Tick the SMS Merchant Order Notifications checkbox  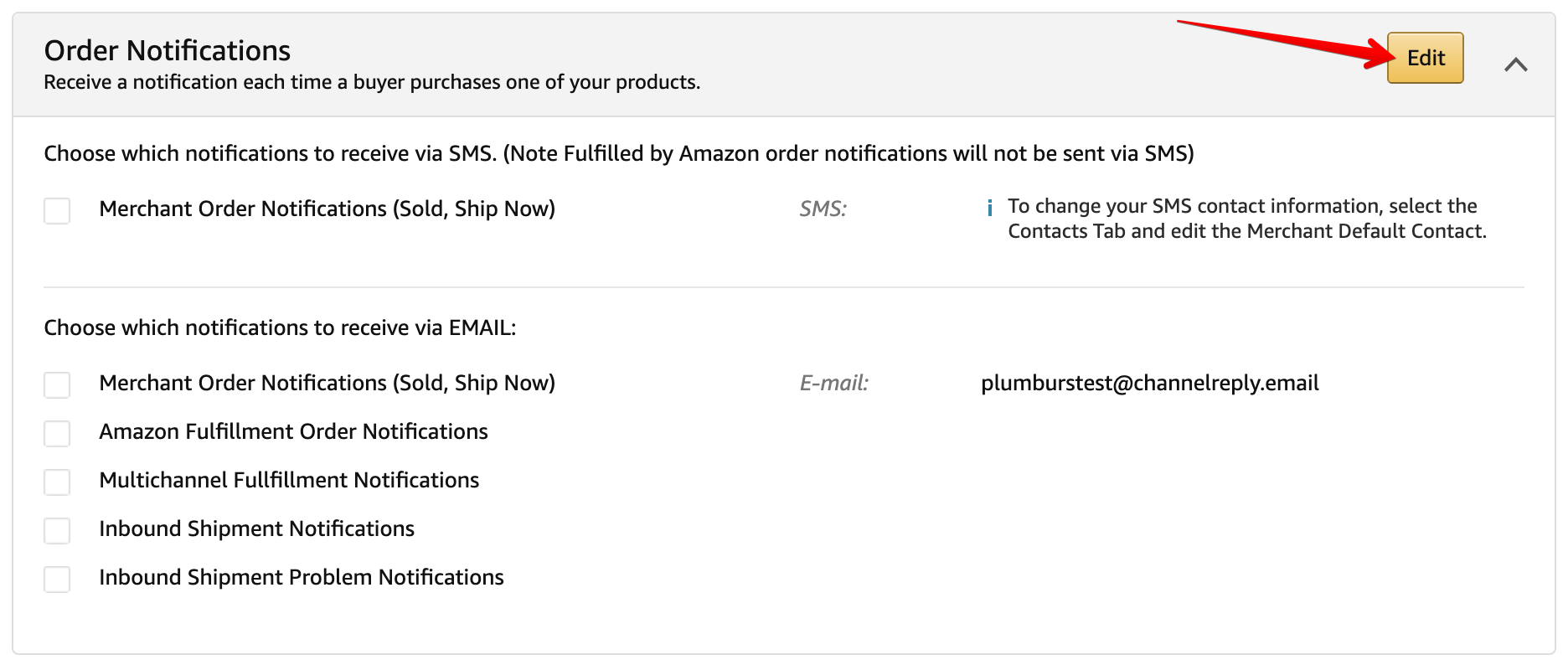click(57, 210)
